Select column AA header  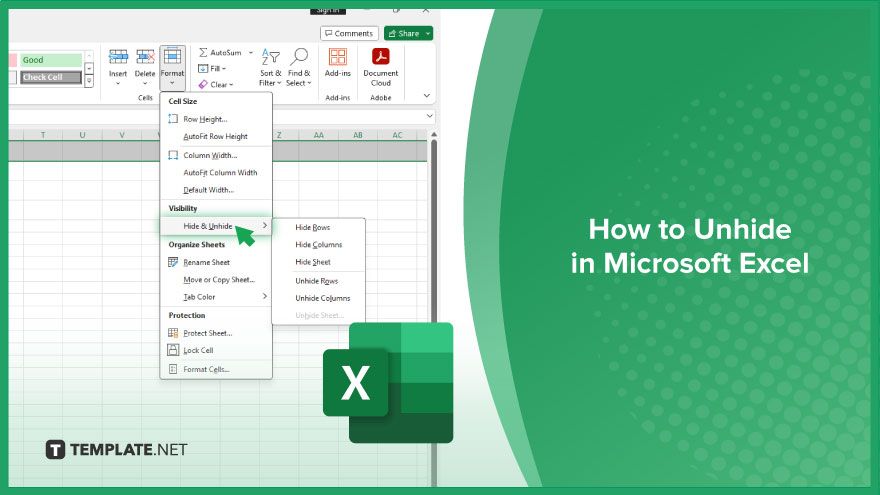tap(319, 135)
